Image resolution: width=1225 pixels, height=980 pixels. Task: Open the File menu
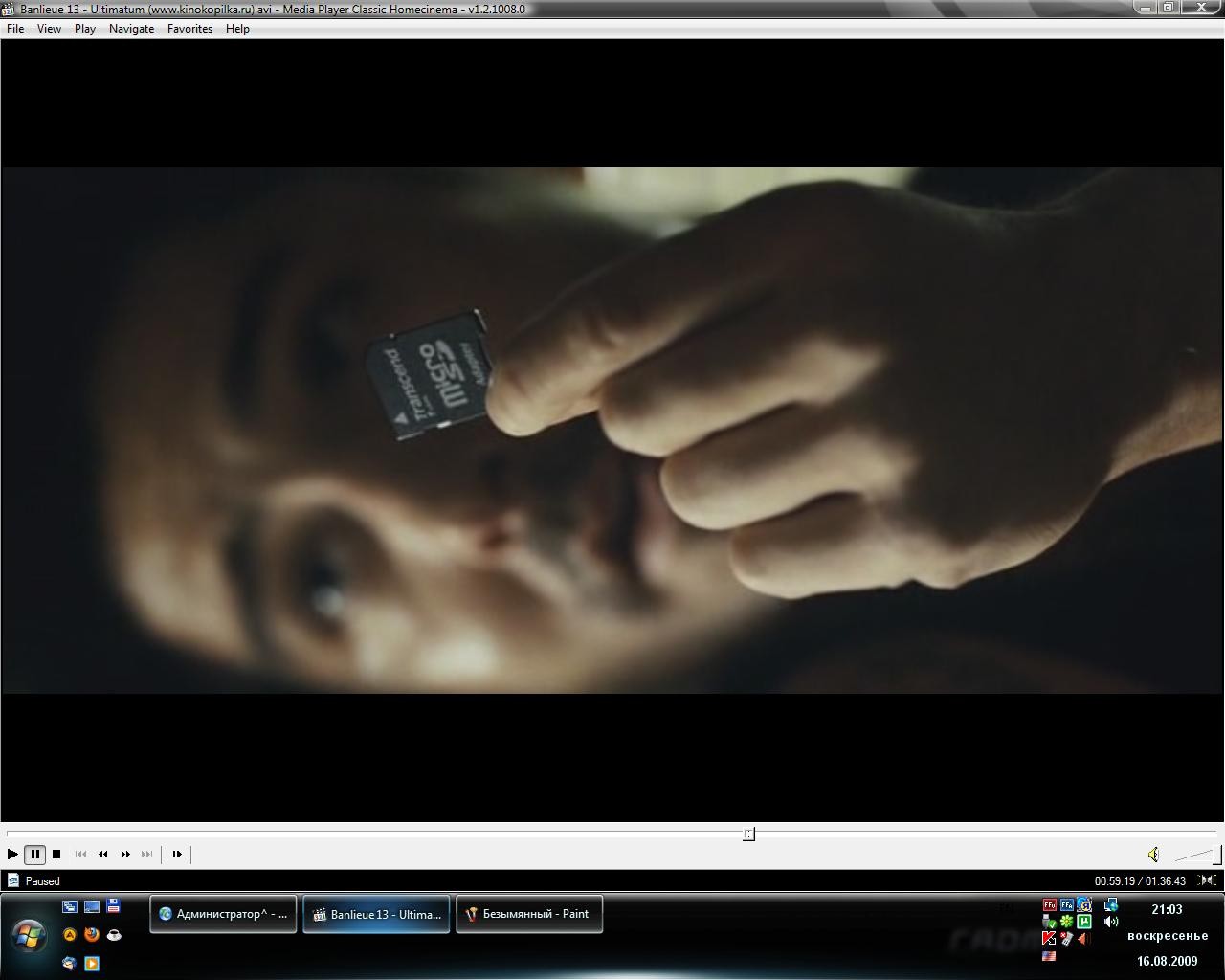(15, 29)
